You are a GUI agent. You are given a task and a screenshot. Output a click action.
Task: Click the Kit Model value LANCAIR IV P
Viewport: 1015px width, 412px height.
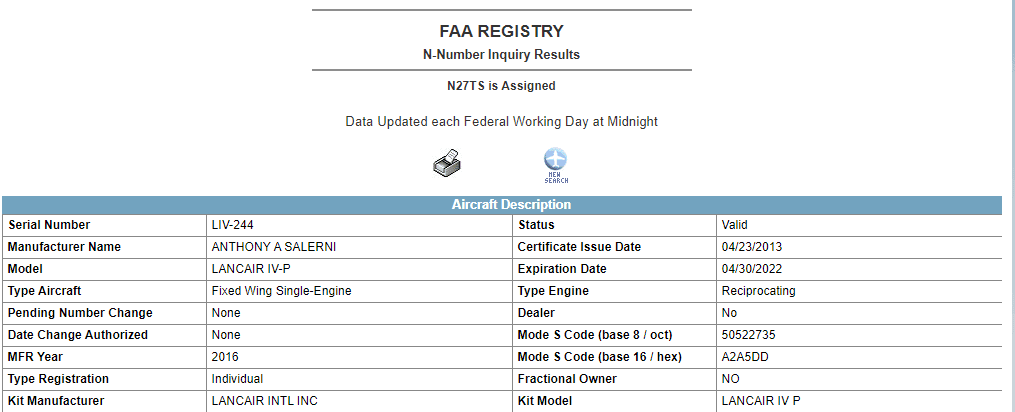point(761,401)
